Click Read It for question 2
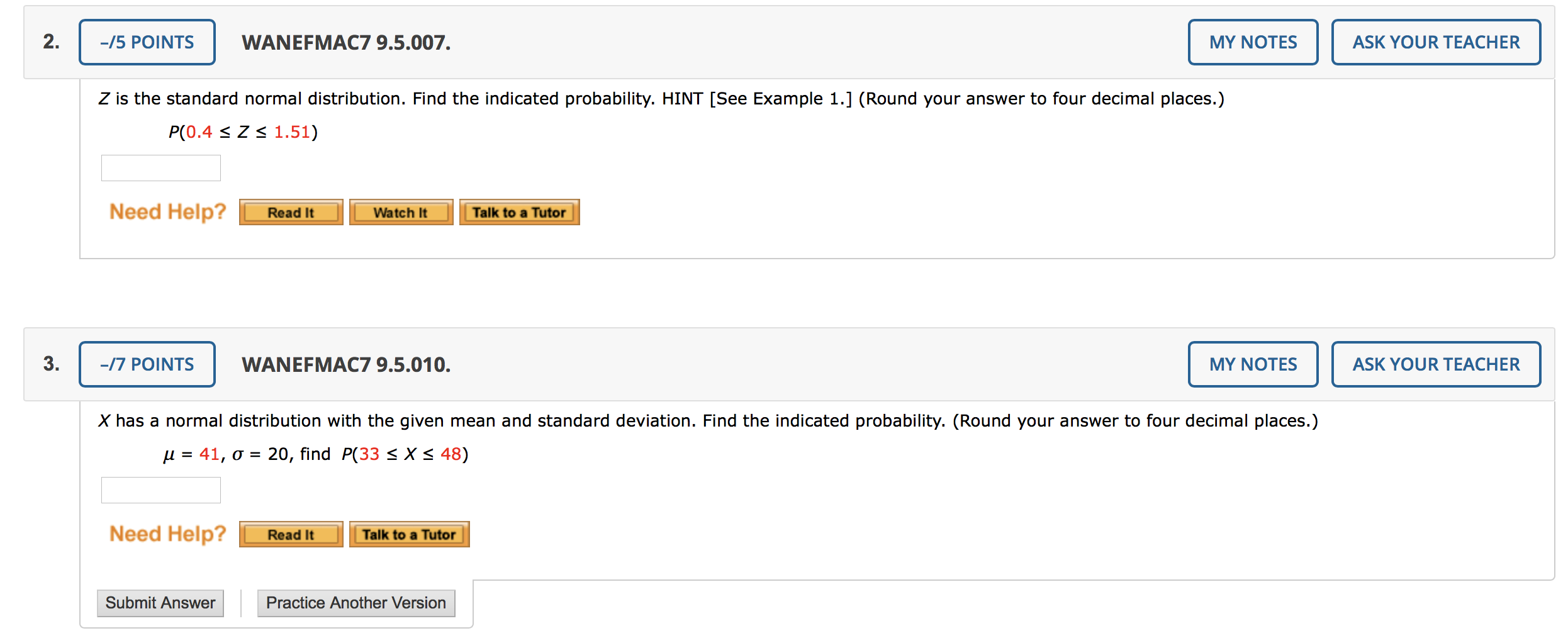The image size is (1568, 638). pos(290,212)
